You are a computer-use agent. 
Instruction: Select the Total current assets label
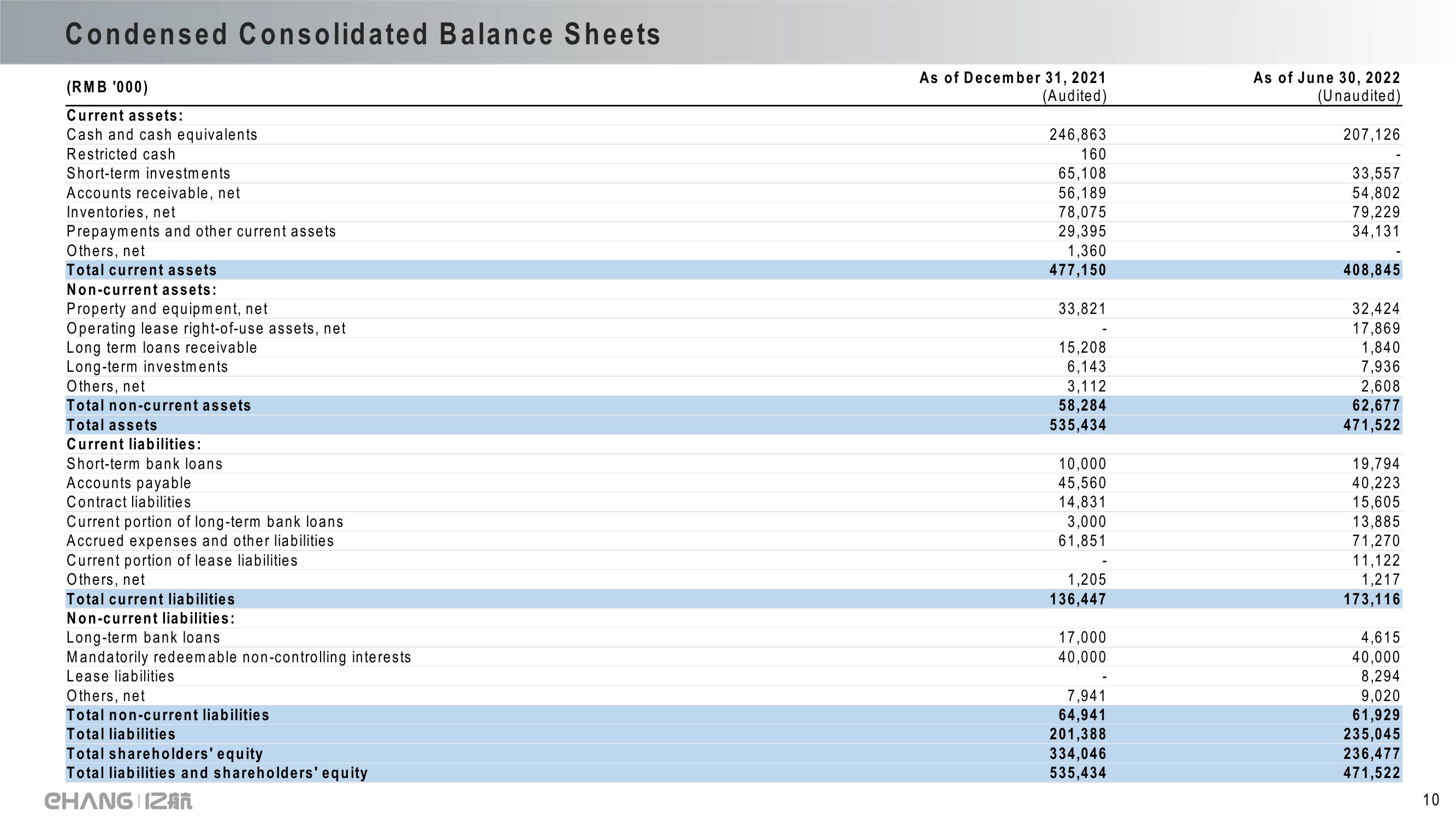[x=141, y=270]
